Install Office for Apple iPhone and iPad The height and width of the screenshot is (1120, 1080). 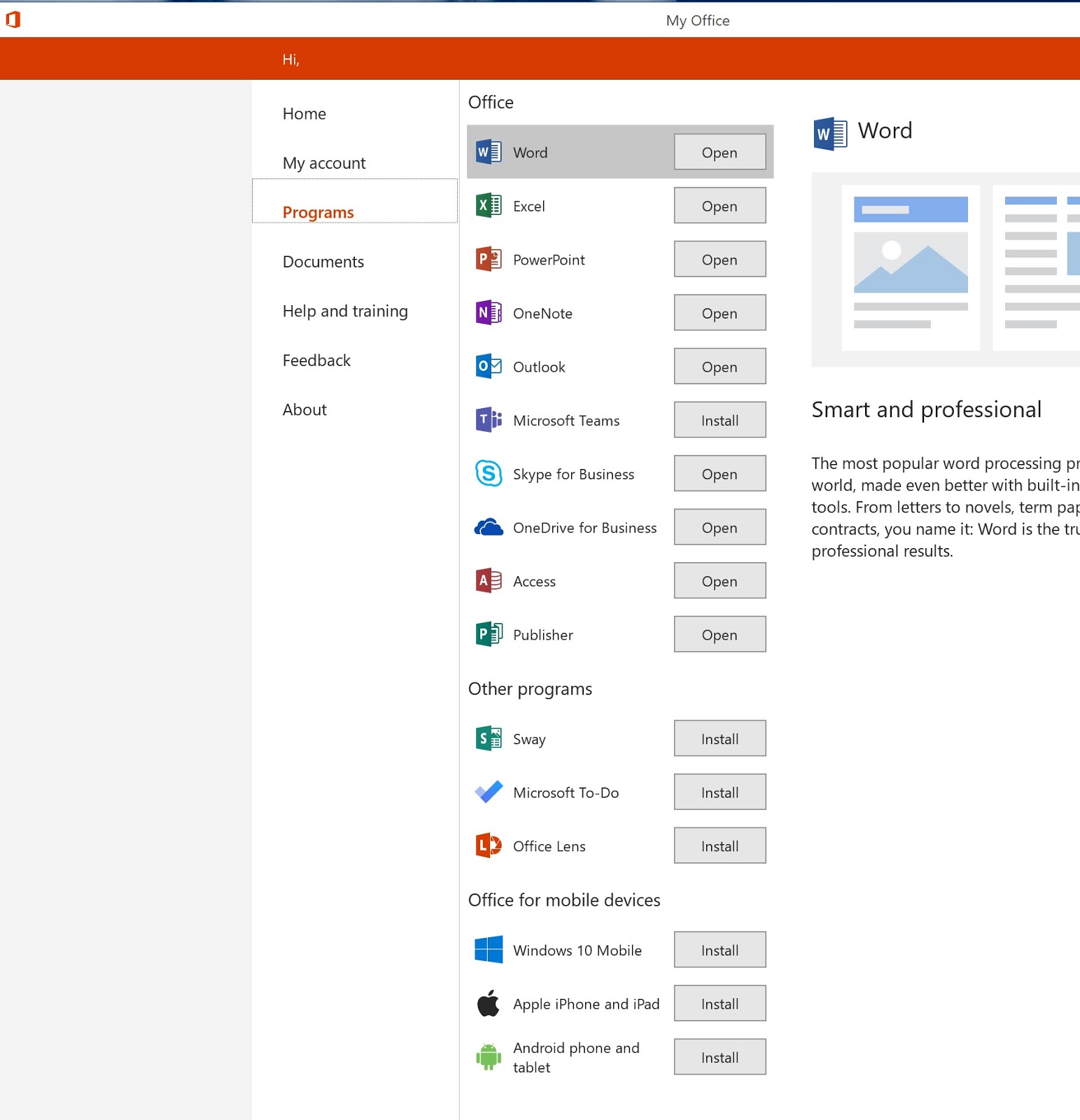coord(720,1003)
